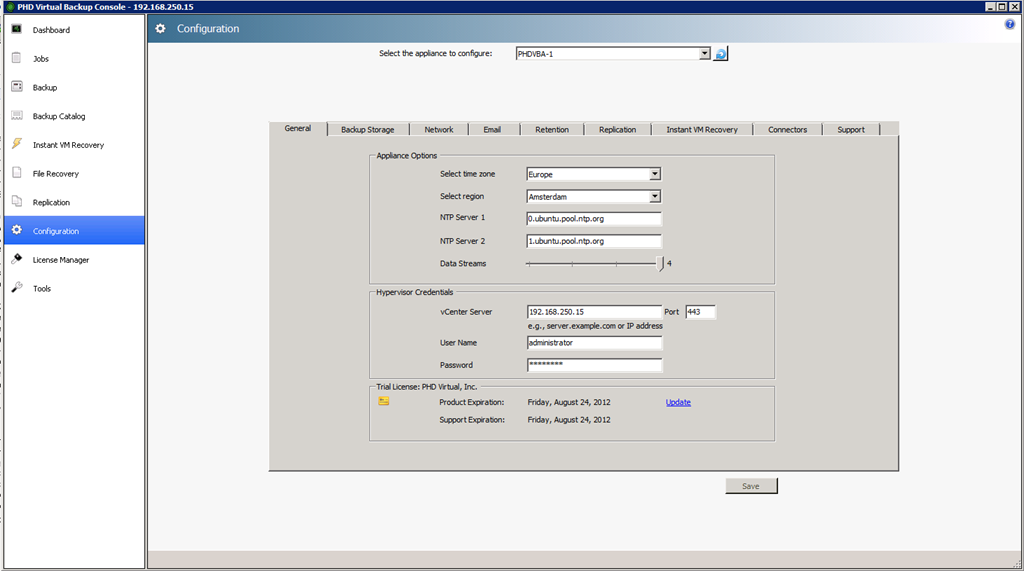Viewport: 1024px width, 571px height.
Task: Switch to the Backup Storage tab
Action: pos(368,129)
